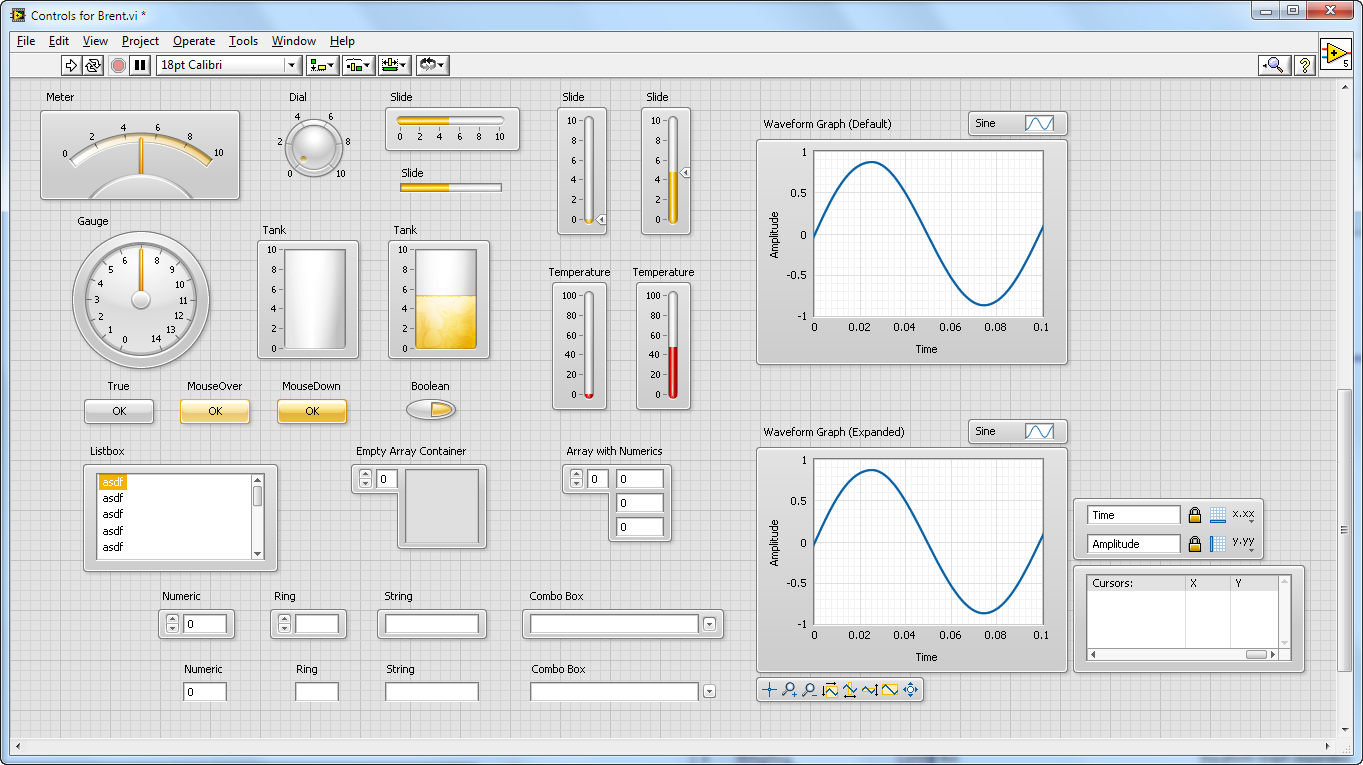This screenshot has height=765, width=1363.
Task: Select the graph palette zoom-in tool
Action: coord(789,689)
